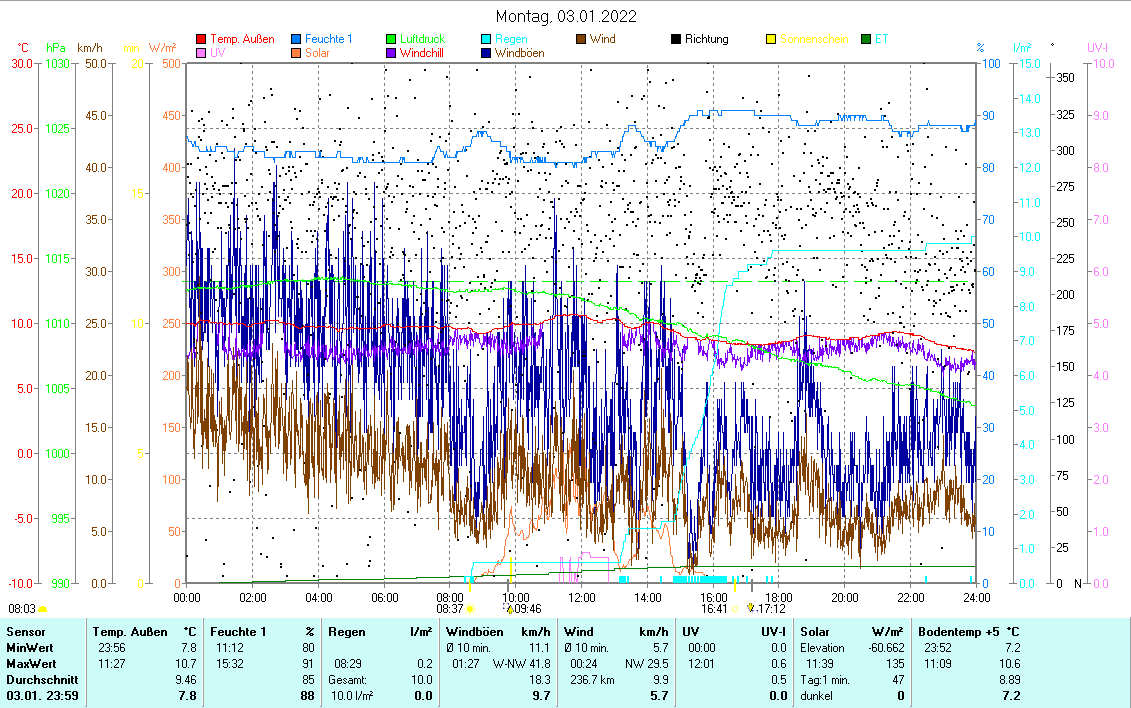Click the chart title Montag, 03.01.2022
Image resolution: width=1131 pixels, height=708 pixels.
coord(566,16)
